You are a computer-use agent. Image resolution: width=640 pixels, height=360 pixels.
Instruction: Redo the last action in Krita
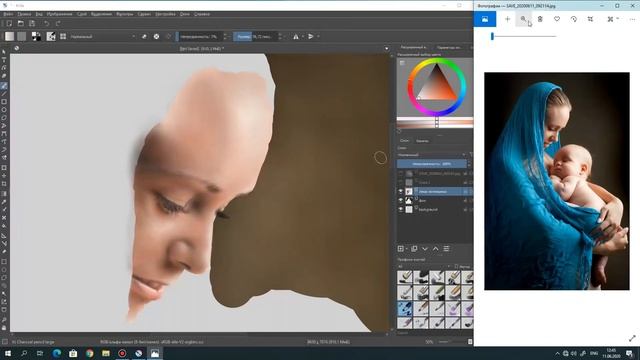coord(58,24)
